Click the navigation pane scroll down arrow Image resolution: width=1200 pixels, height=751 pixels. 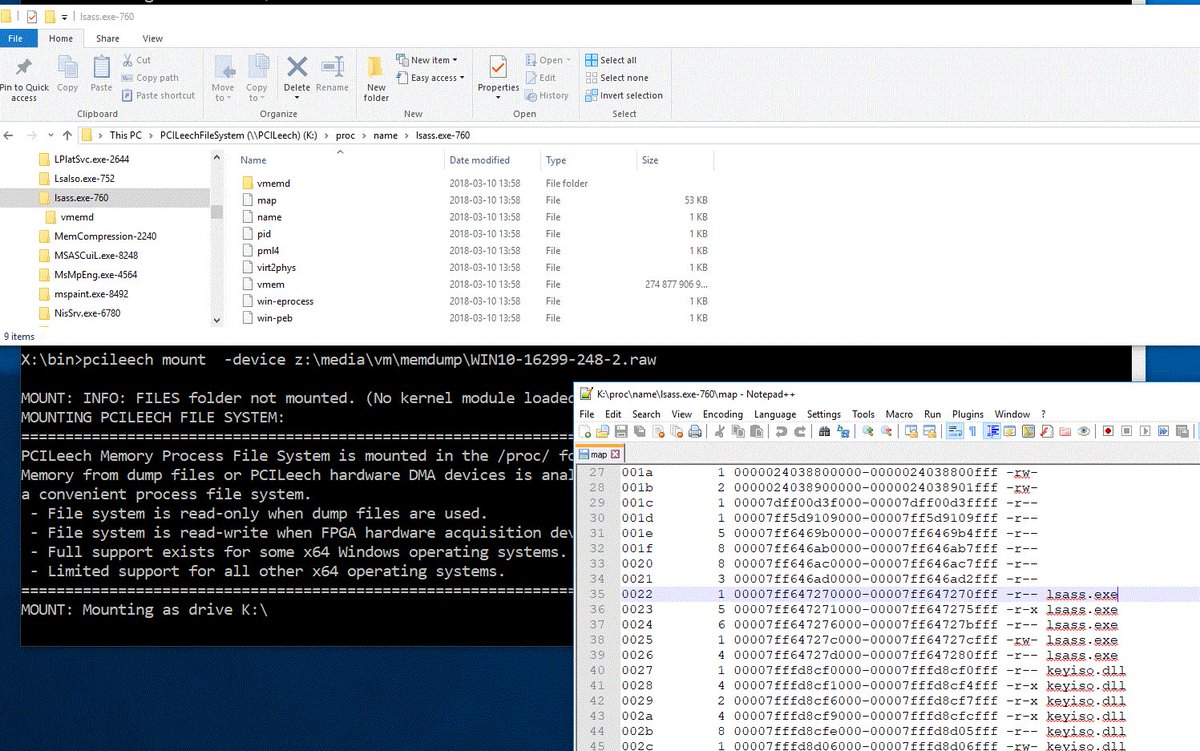pos(217,320)
